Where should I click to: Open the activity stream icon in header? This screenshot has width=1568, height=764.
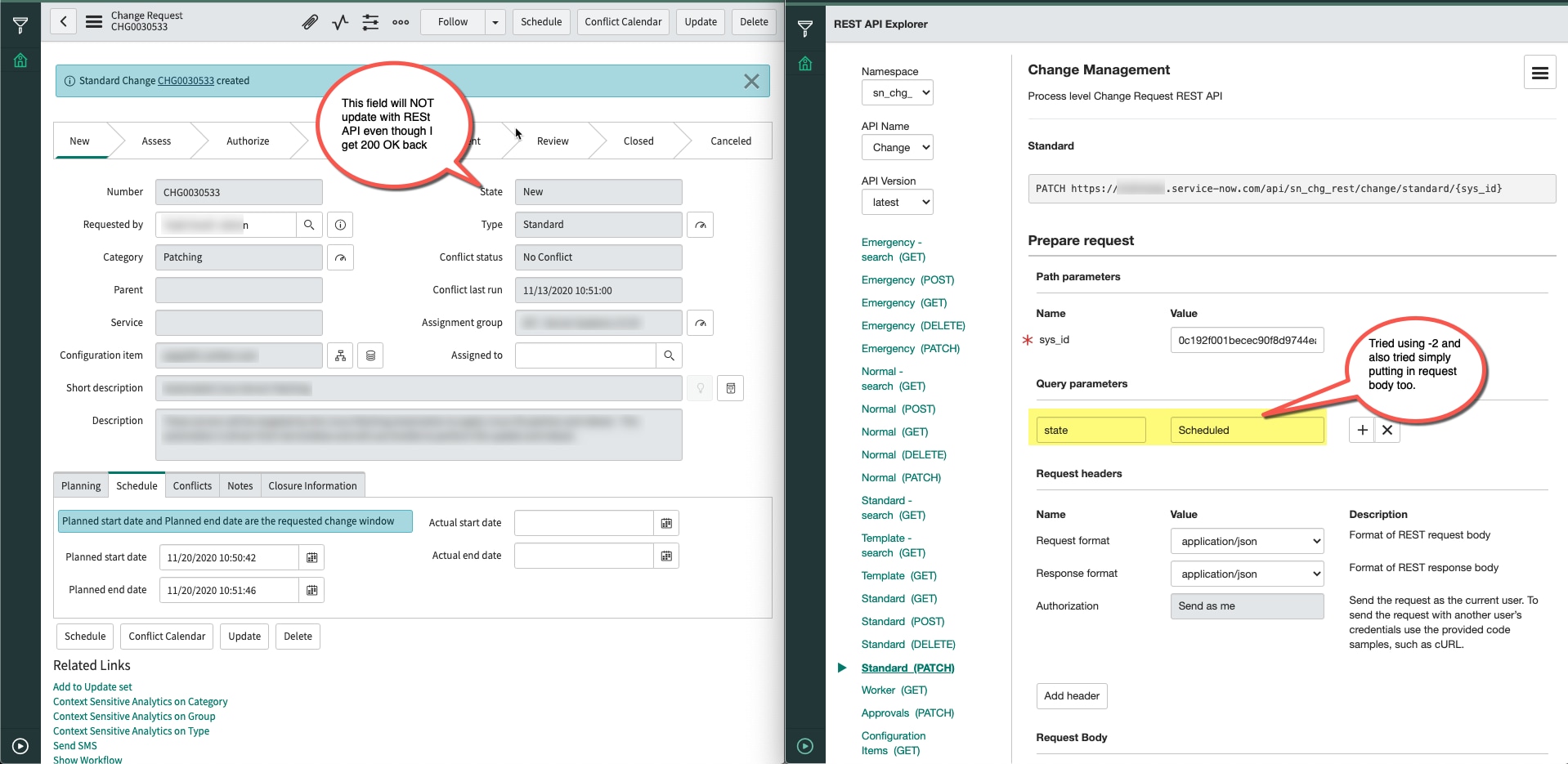[340, 22]
